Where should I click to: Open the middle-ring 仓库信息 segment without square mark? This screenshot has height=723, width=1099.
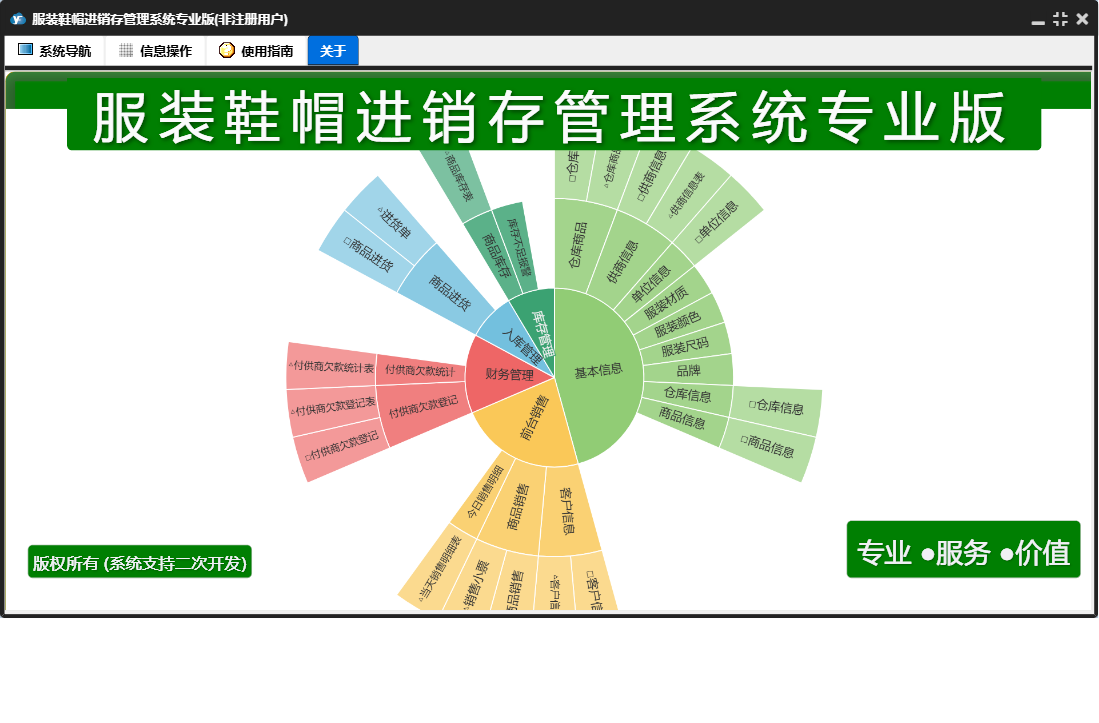coord(687,394)
